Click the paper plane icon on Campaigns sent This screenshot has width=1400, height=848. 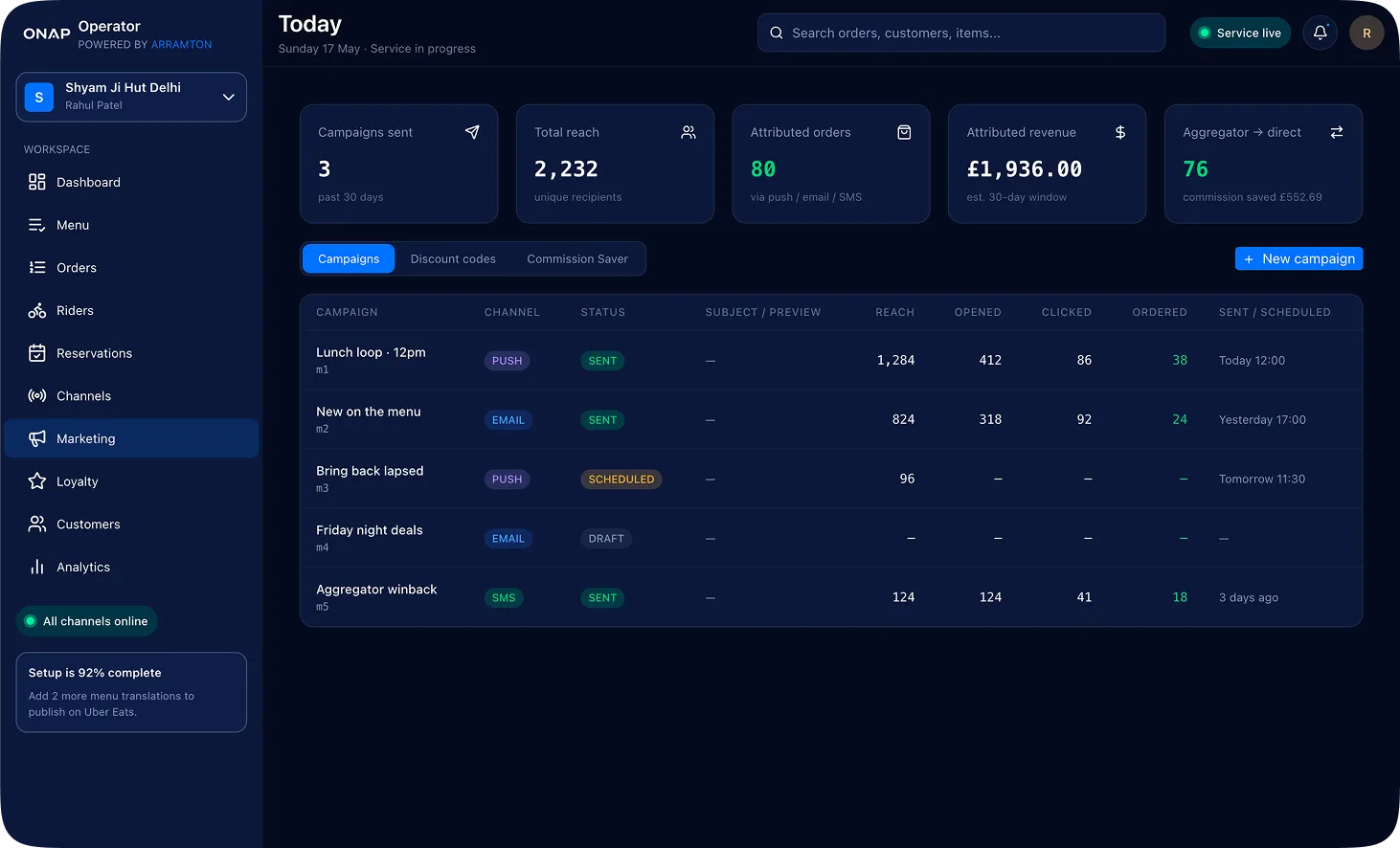point(472,132)
